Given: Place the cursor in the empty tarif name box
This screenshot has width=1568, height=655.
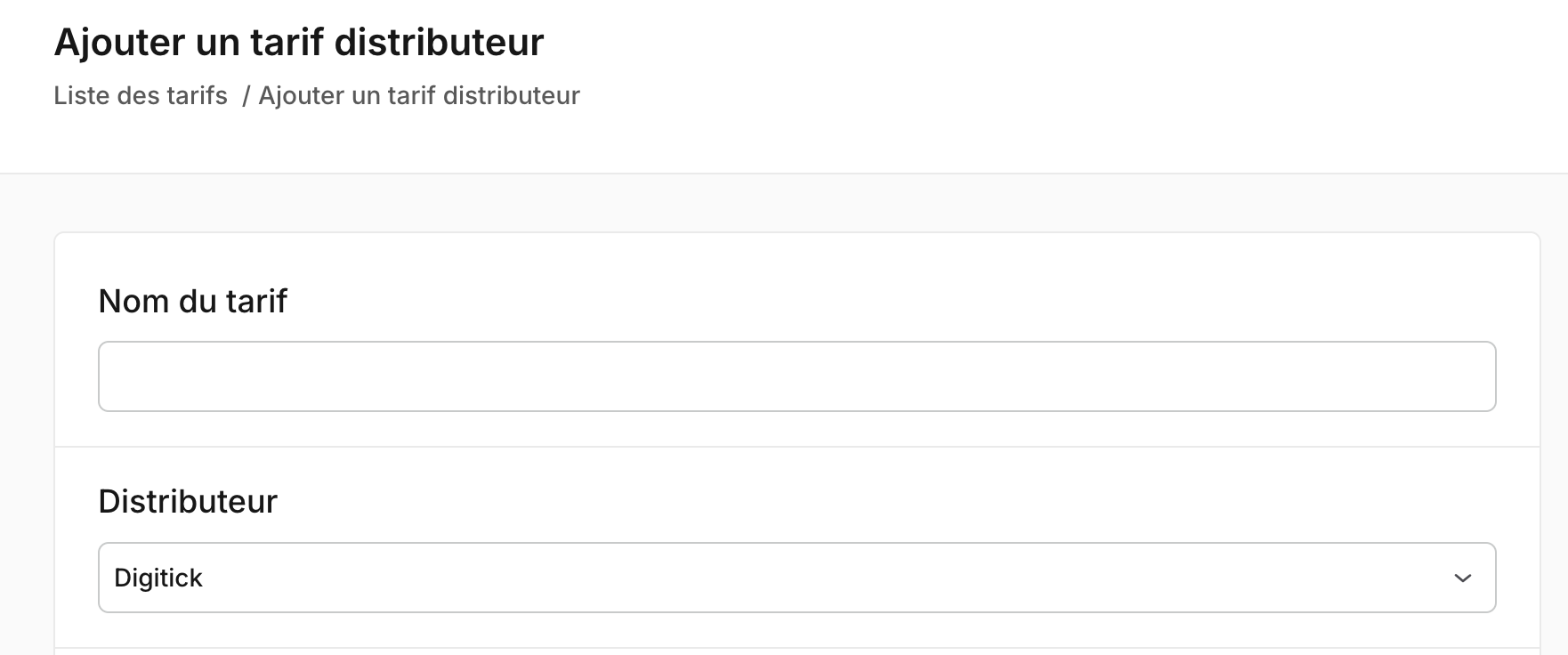Looking at the screenshot, I should (796, 376).
